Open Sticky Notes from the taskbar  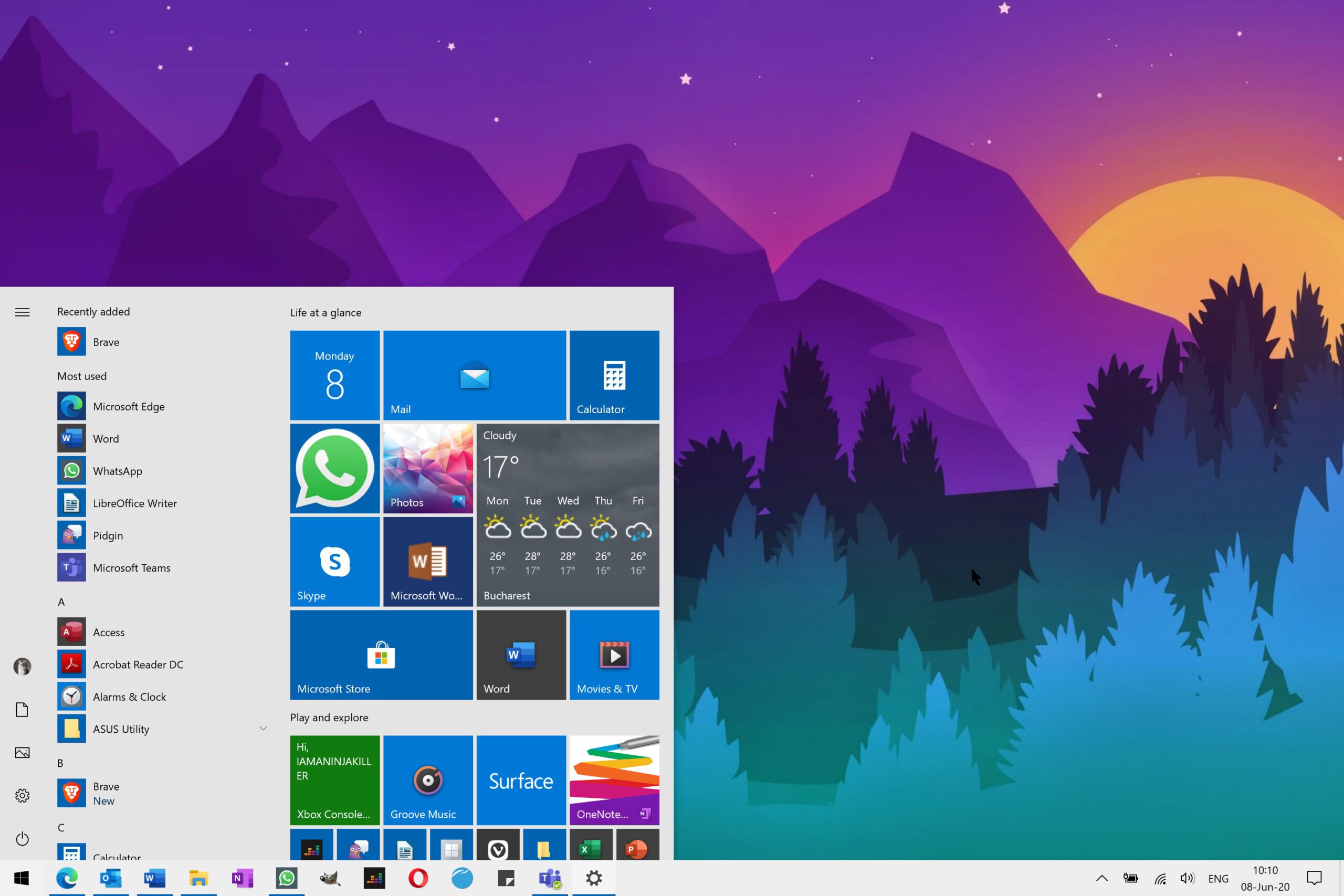[x=506, y=878]
